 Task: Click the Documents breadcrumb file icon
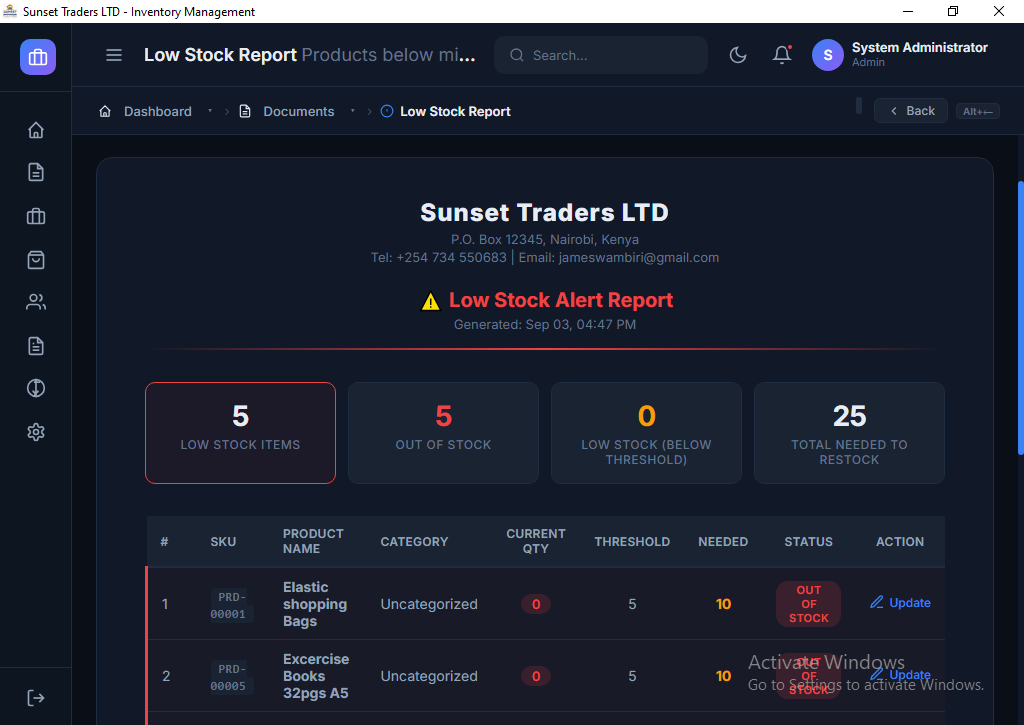point(245,111)
